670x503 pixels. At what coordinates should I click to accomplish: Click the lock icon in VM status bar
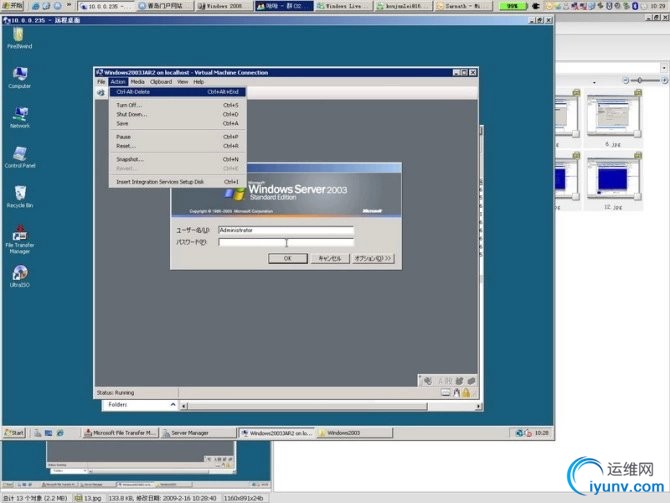466,393
